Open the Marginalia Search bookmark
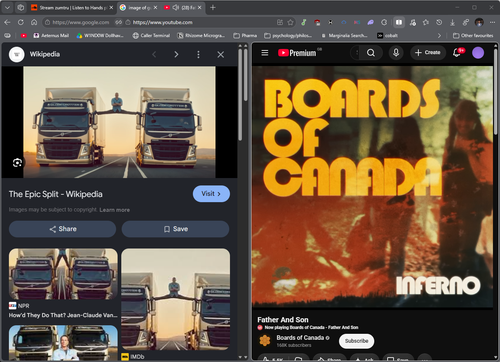 tap(344, 35)
